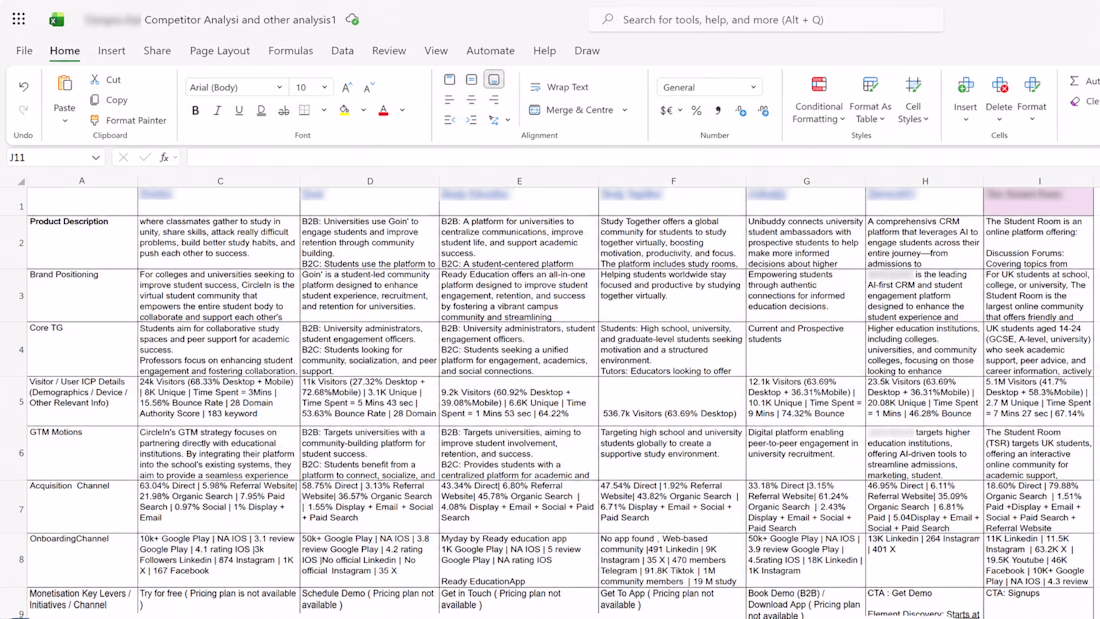1100x619 pixels.
Task: Apply the yellow fill colour
Action: point(344,110)
